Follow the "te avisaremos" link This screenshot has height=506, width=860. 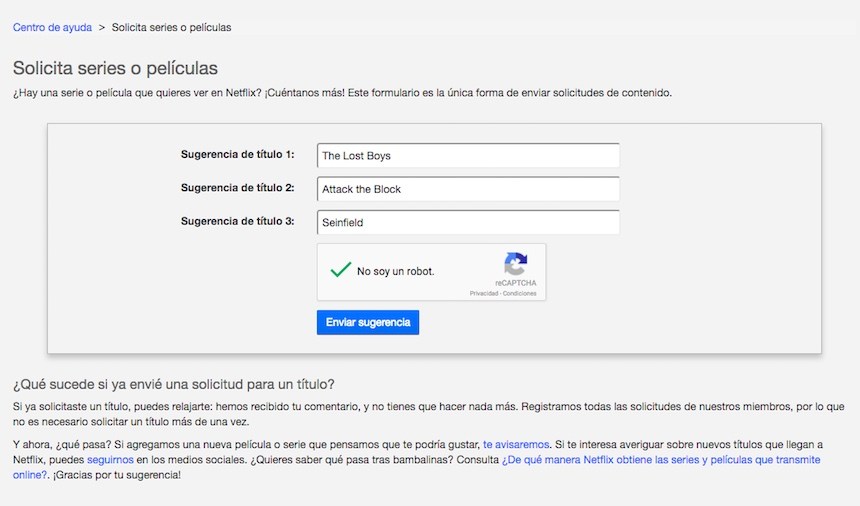(515, 444)
